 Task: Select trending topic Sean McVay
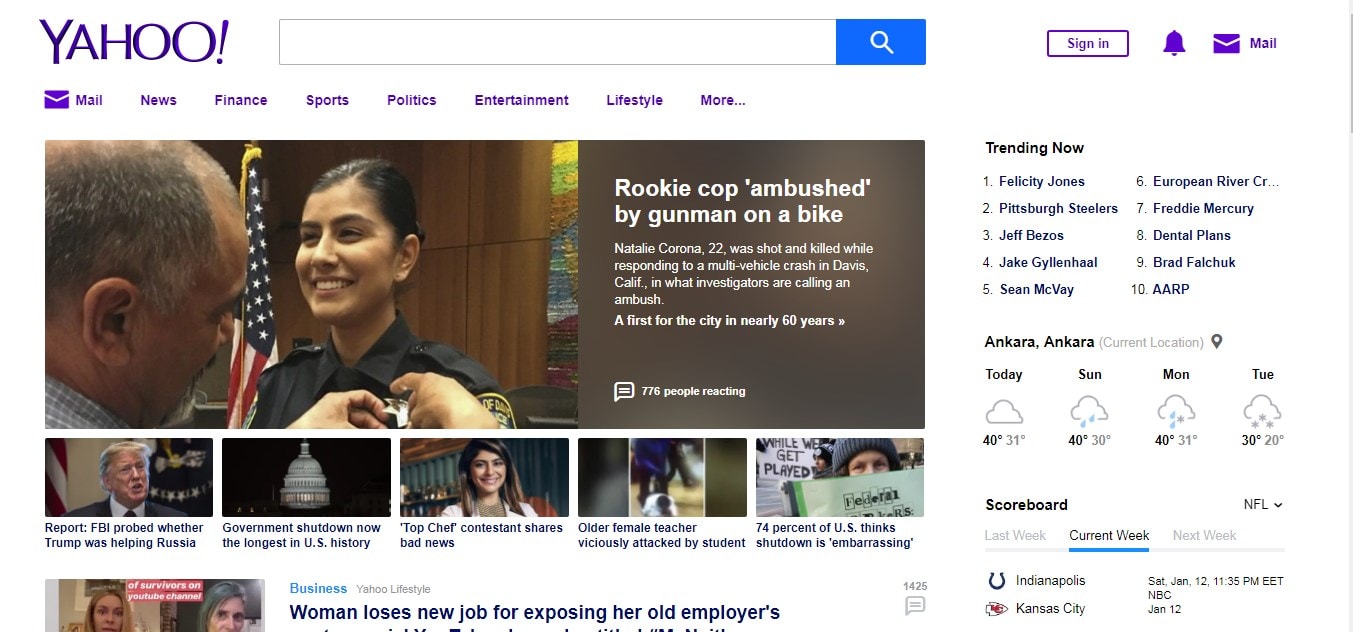coord(1036,289)
